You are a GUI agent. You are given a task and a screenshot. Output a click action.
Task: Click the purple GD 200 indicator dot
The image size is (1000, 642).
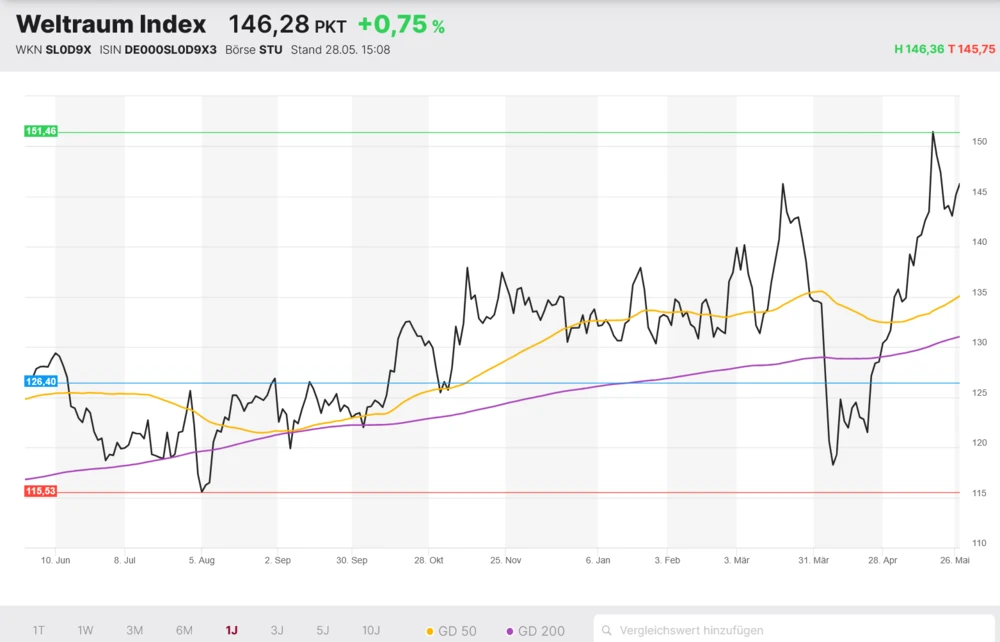511,630
